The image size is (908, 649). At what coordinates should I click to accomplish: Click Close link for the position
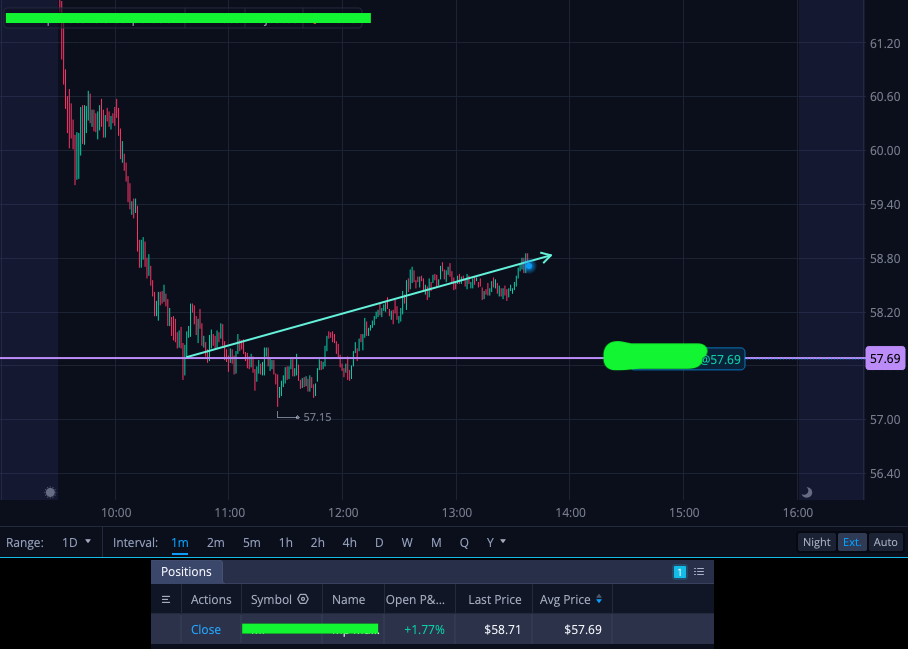tap(206, 629)
